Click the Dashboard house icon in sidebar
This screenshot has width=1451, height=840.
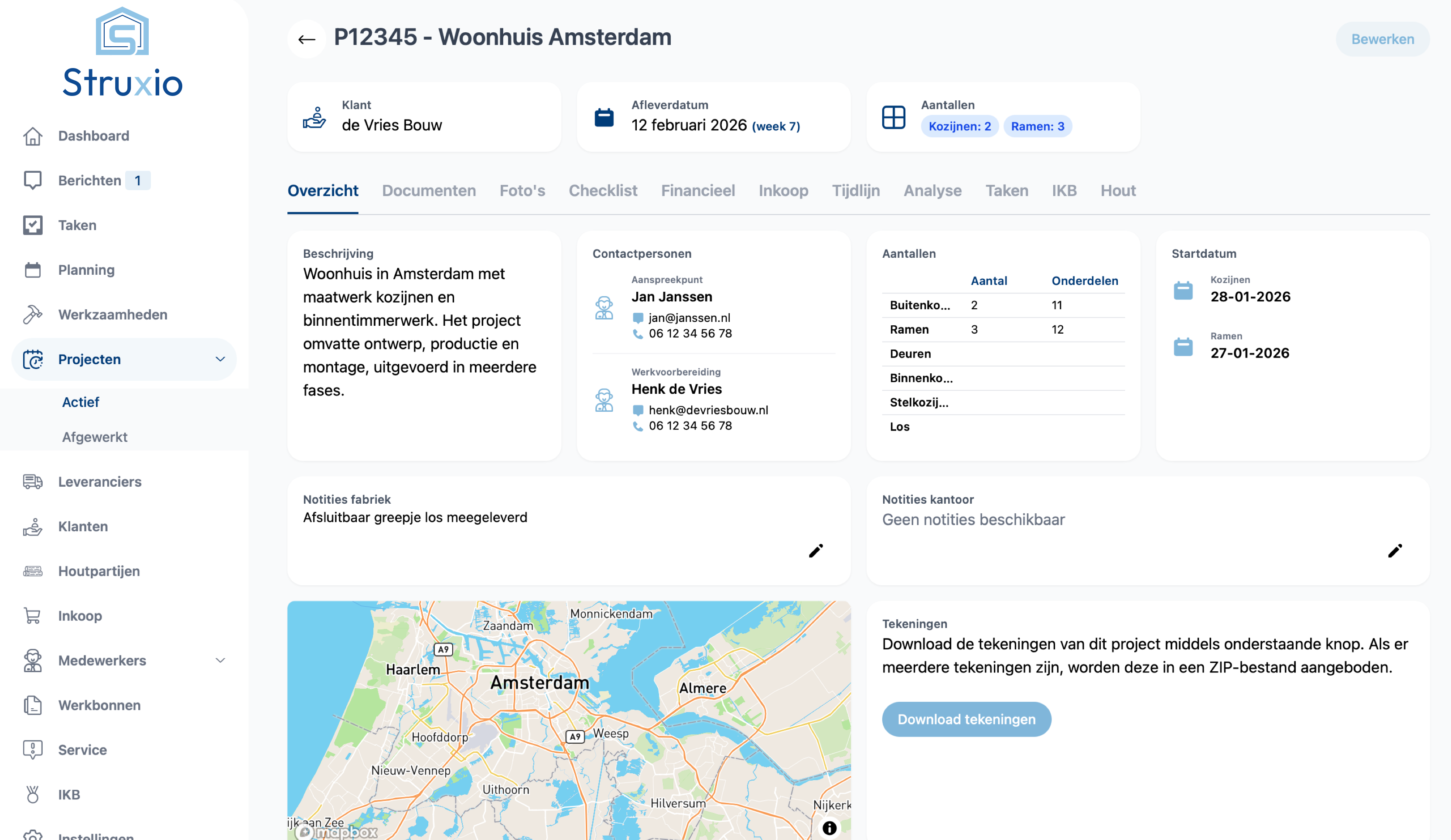(33, 136)
